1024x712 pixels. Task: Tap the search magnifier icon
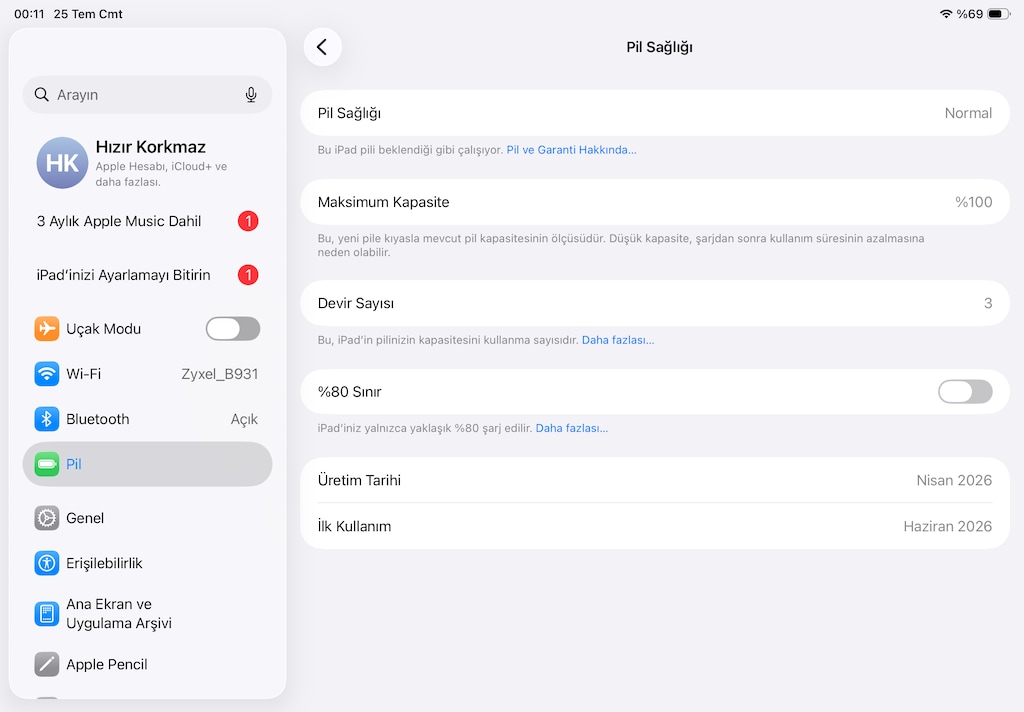[x=42, y=95]
